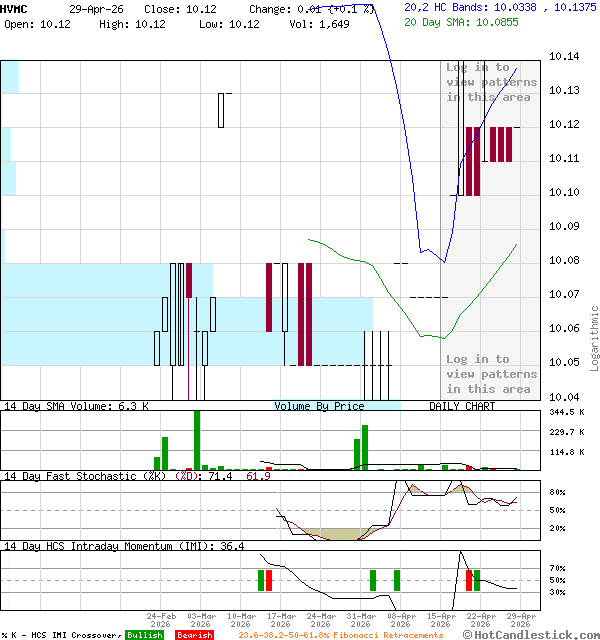Click the upper 'Log in to view patterns' message
The image size is (600, 640).
coord(491,82)
